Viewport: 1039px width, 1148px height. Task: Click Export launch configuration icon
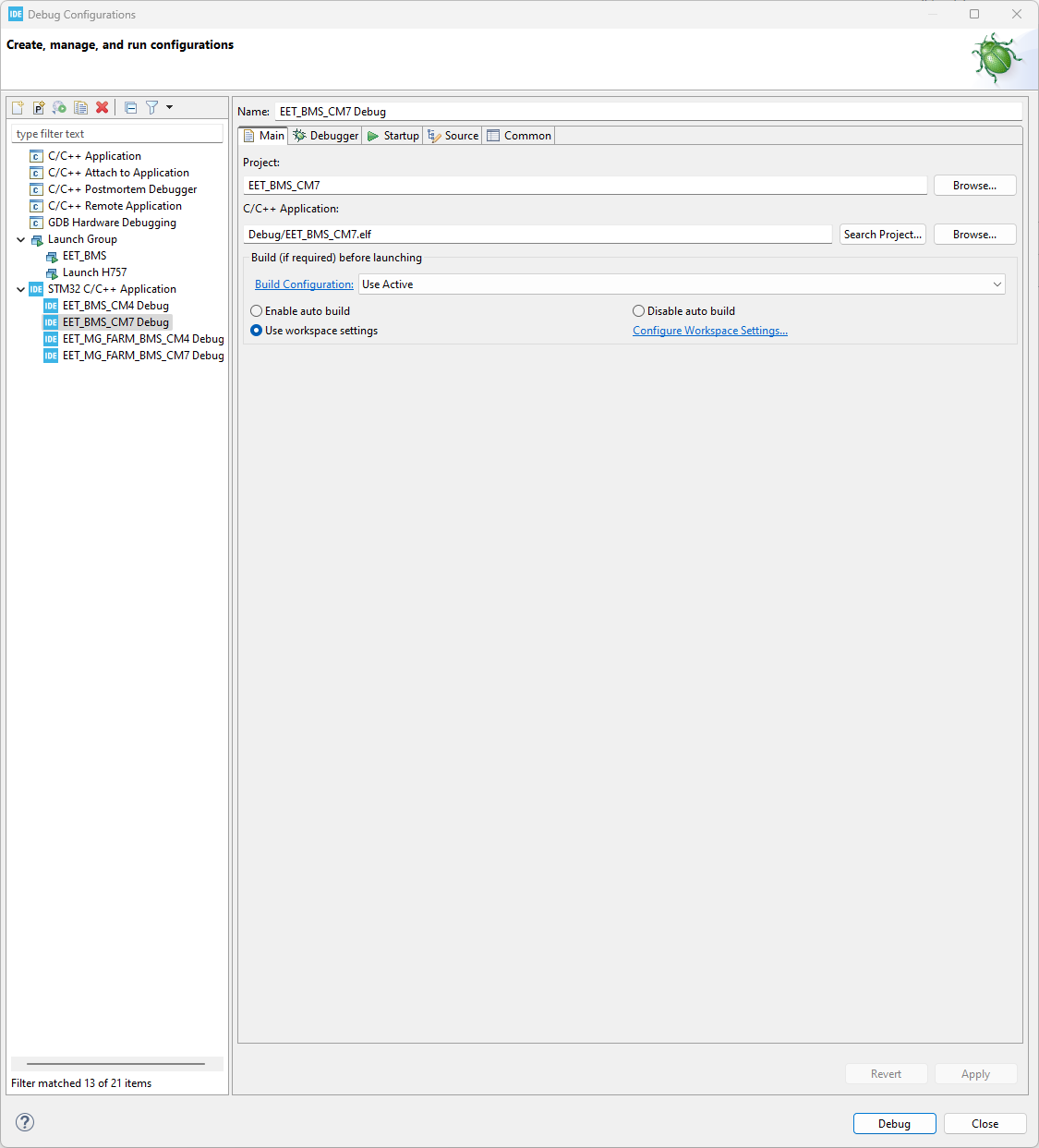59,107
